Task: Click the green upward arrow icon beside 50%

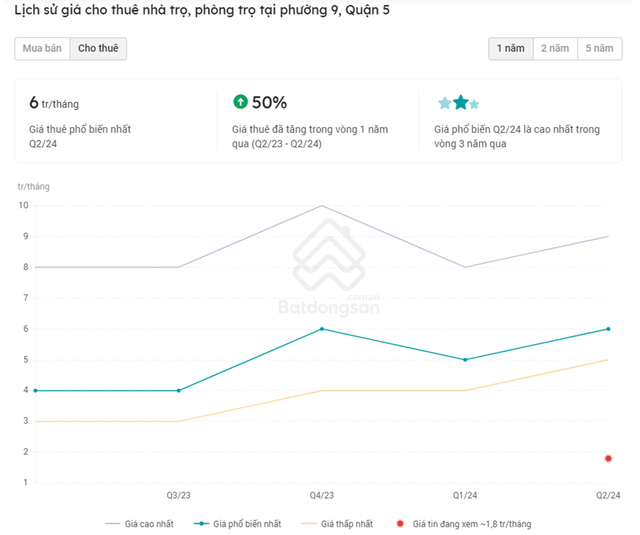Action: (240, 102)
